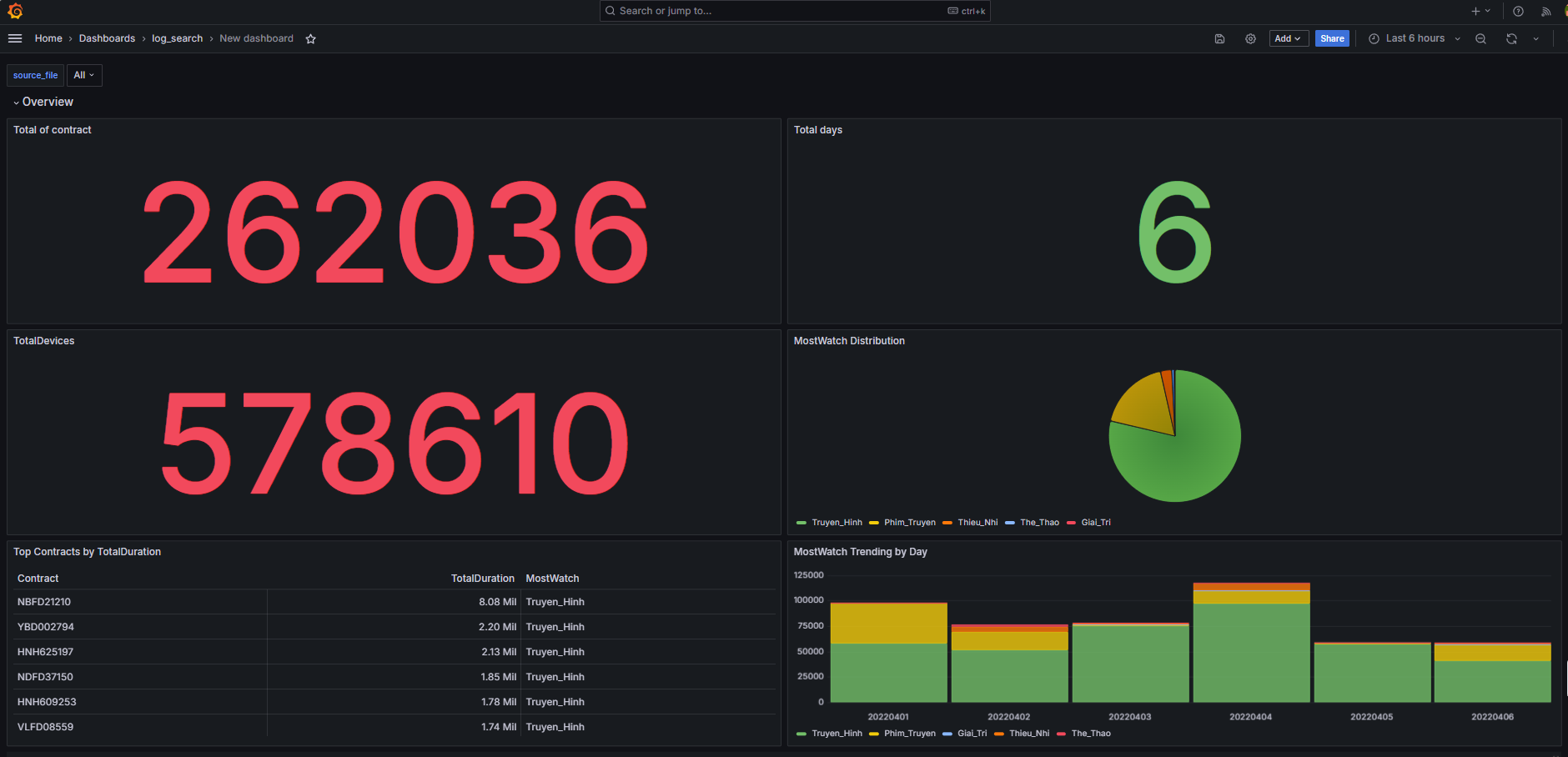The image size is (1568, 757).
Task: Open MostWatch Trending by Day panel title
Action: coord(861,552)
